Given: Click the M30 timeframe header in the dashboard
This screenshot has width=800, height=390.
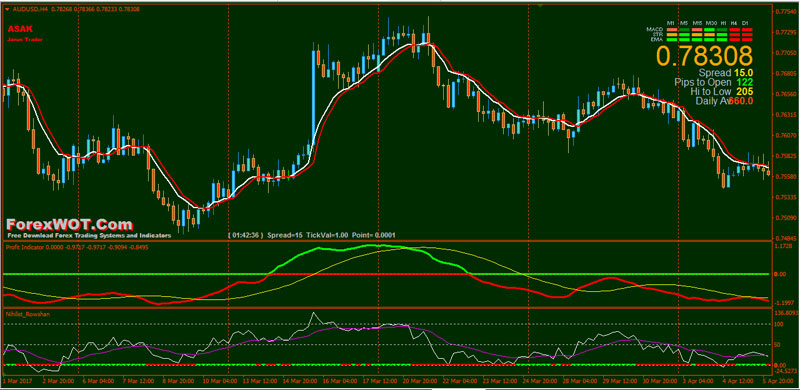Looking at the screenshot, I should click(711, 23).
